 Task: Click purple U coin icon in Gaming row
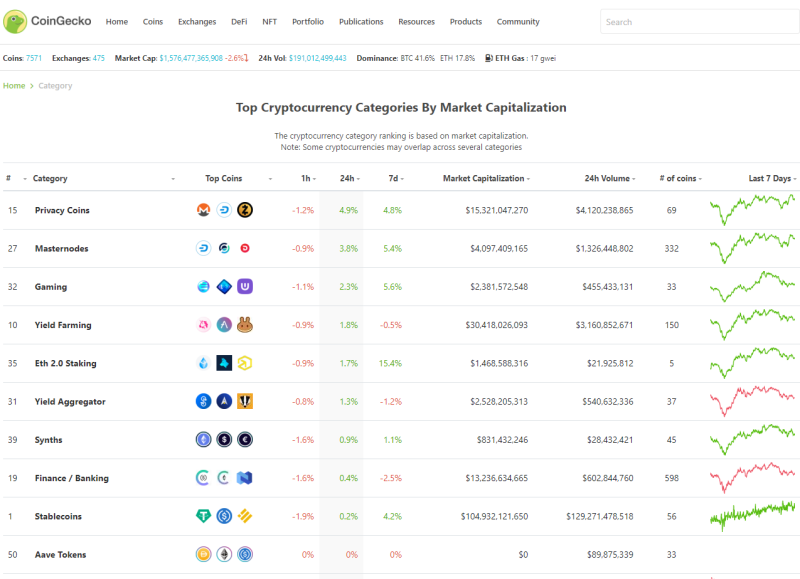[245, 287]
